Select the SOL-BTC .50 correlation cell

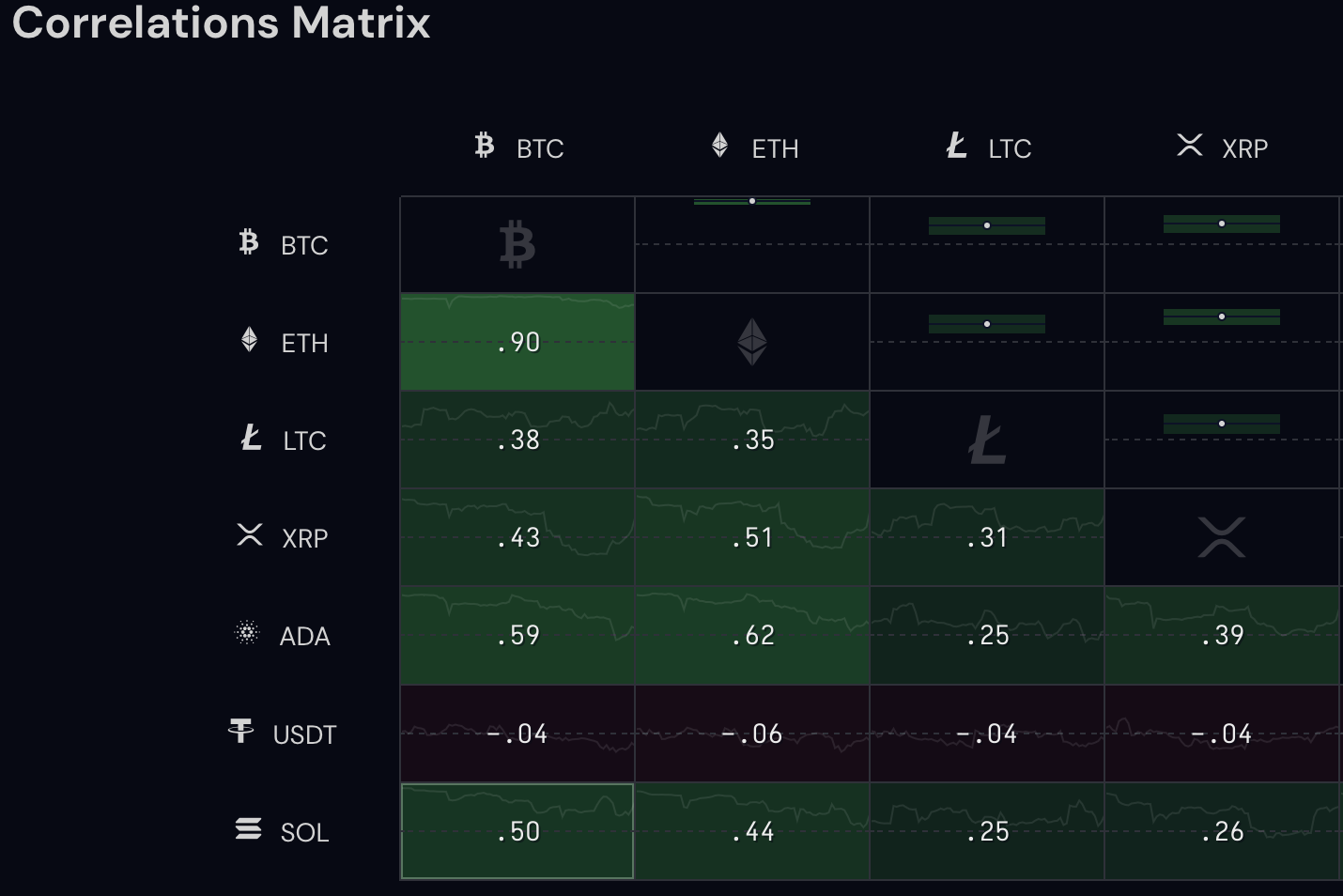(517, 831)
